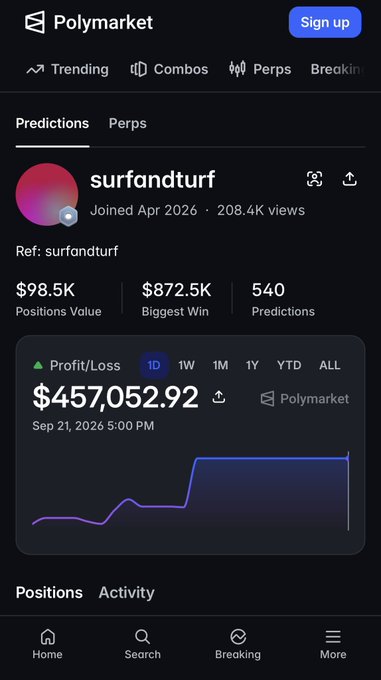Select the YTD time range

tap(289, 366)
